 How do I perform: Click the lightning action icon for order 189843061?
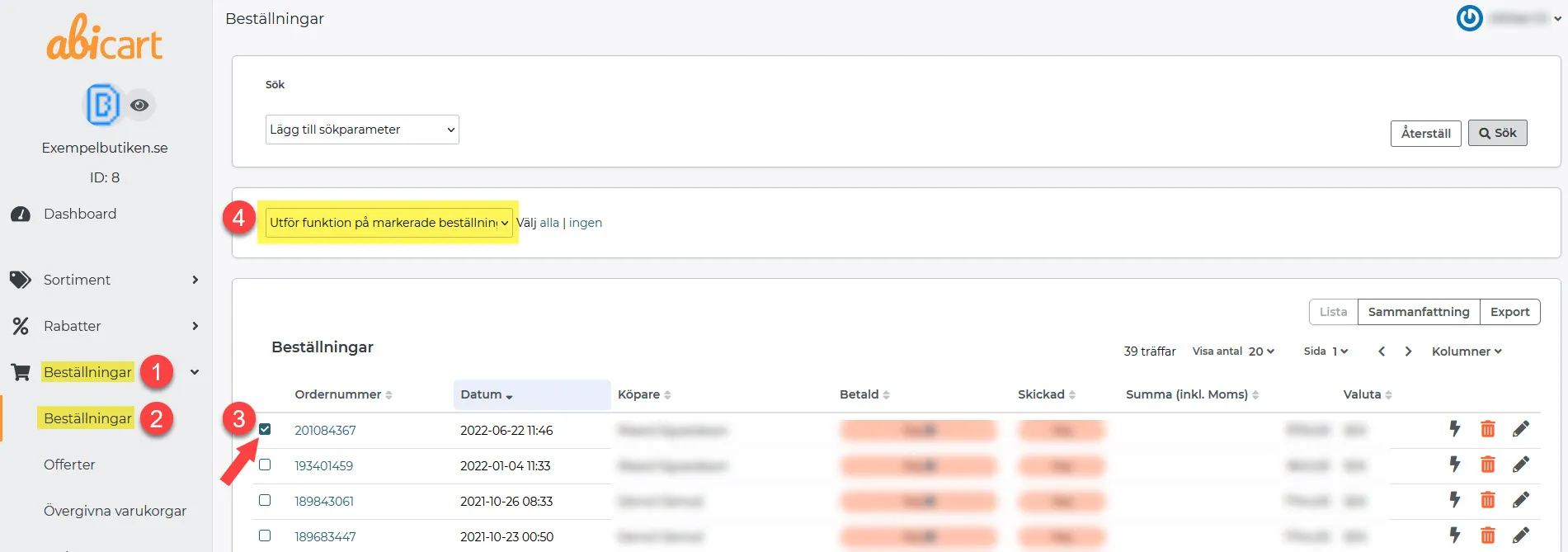1455,499
